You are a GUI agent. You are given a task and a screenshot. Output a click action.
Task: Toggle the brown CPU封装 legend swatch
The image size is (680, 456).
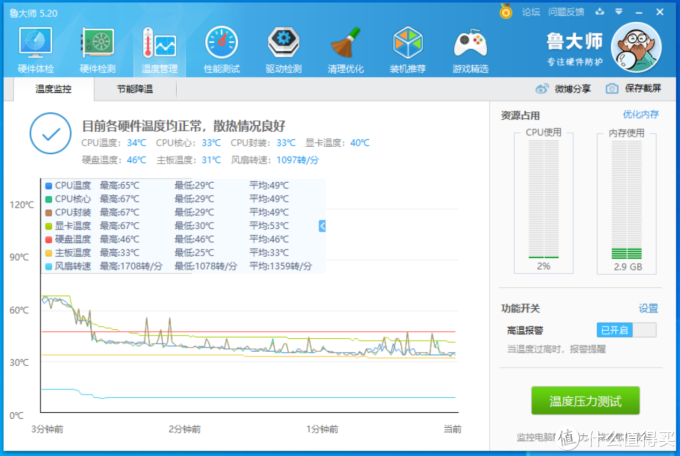coord(49,213)
